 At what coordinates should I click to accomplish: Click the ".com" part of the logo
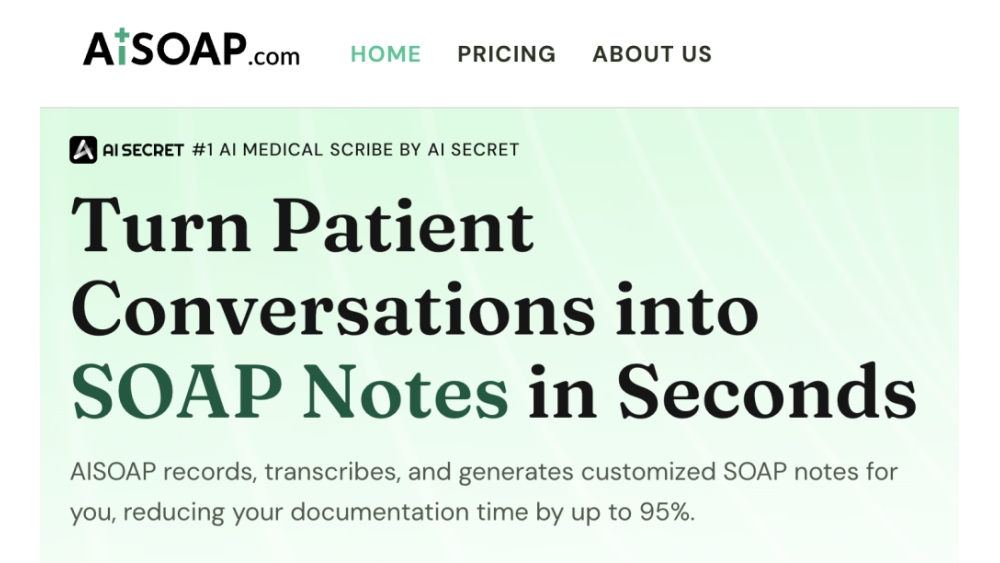(x=273, y=55)
